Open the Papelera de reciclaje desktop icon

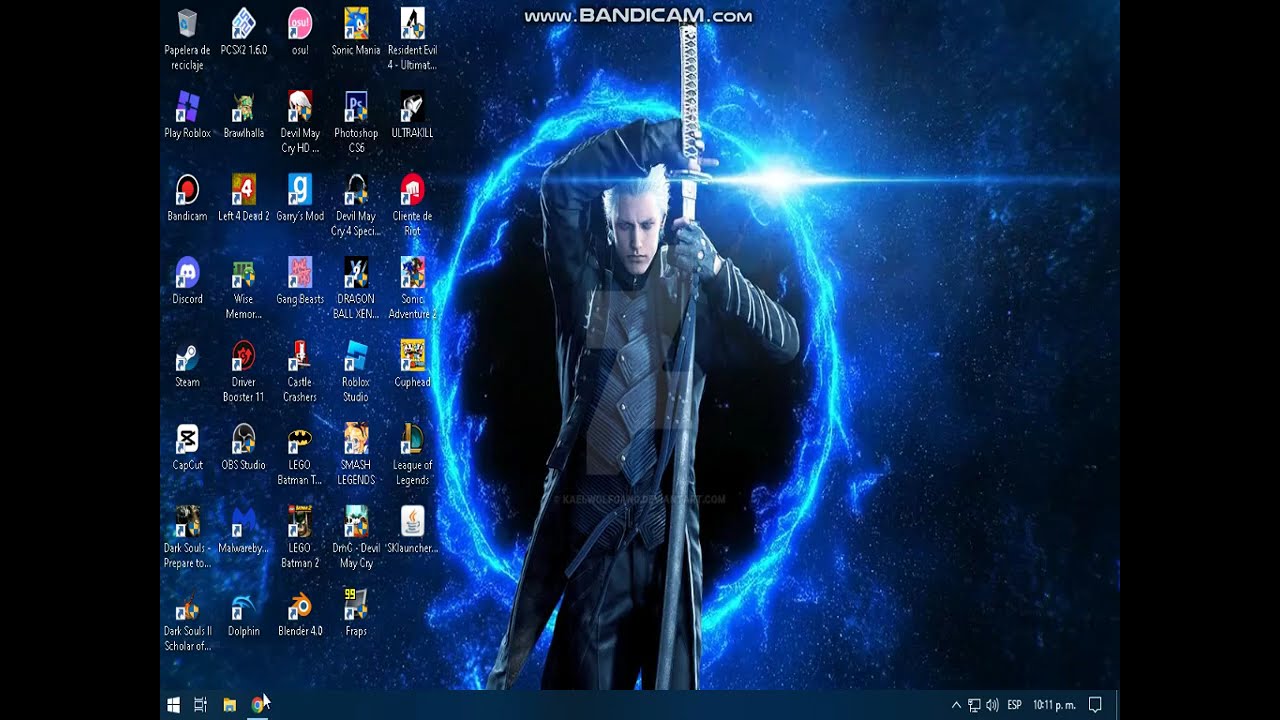pos(187,39)
